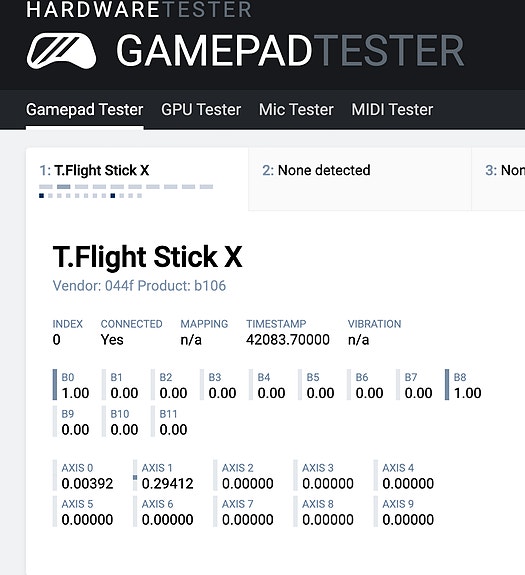Switch to the GPU Tester tab

[201, 110]
